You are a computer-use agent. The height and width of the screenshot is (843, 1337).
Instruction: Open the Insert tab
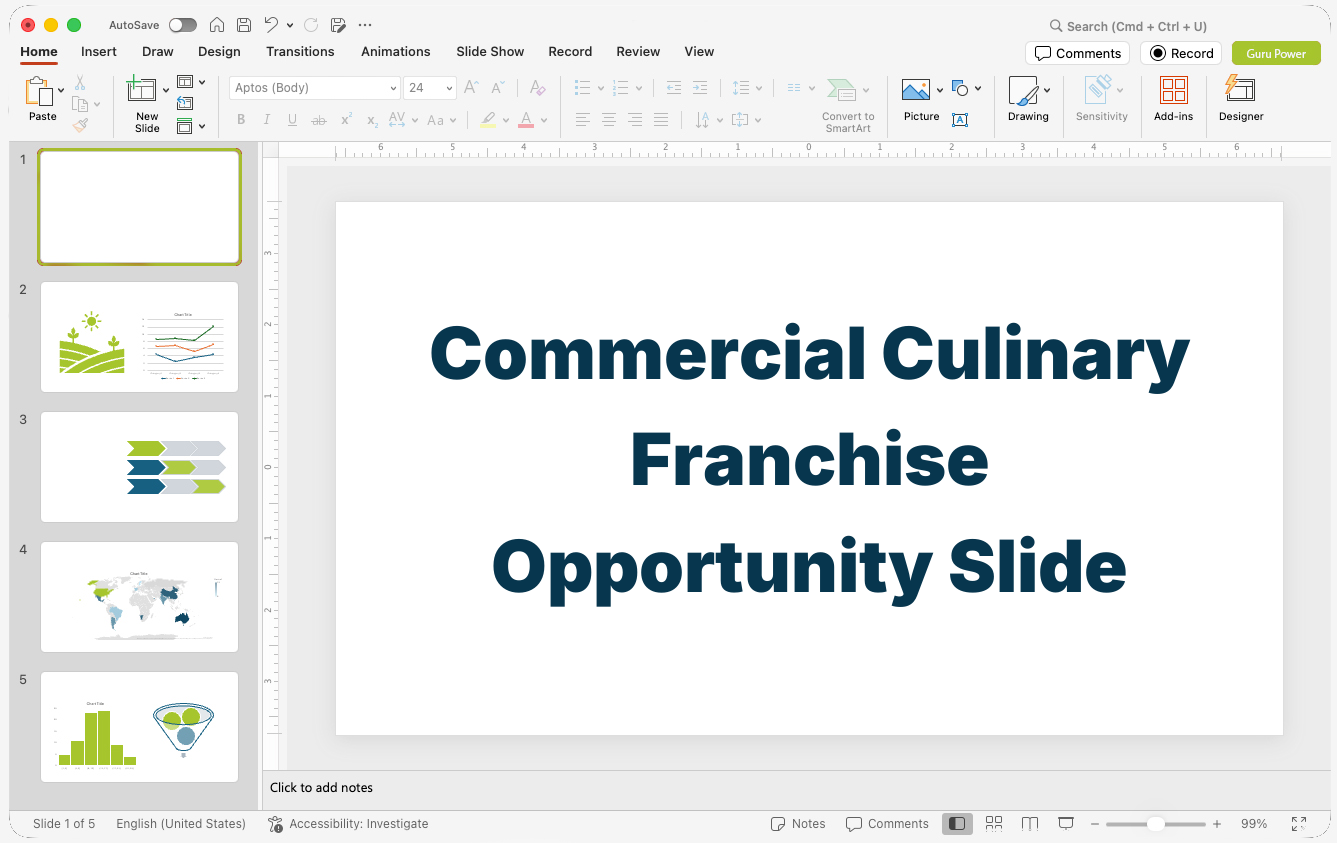click(99, 51)
